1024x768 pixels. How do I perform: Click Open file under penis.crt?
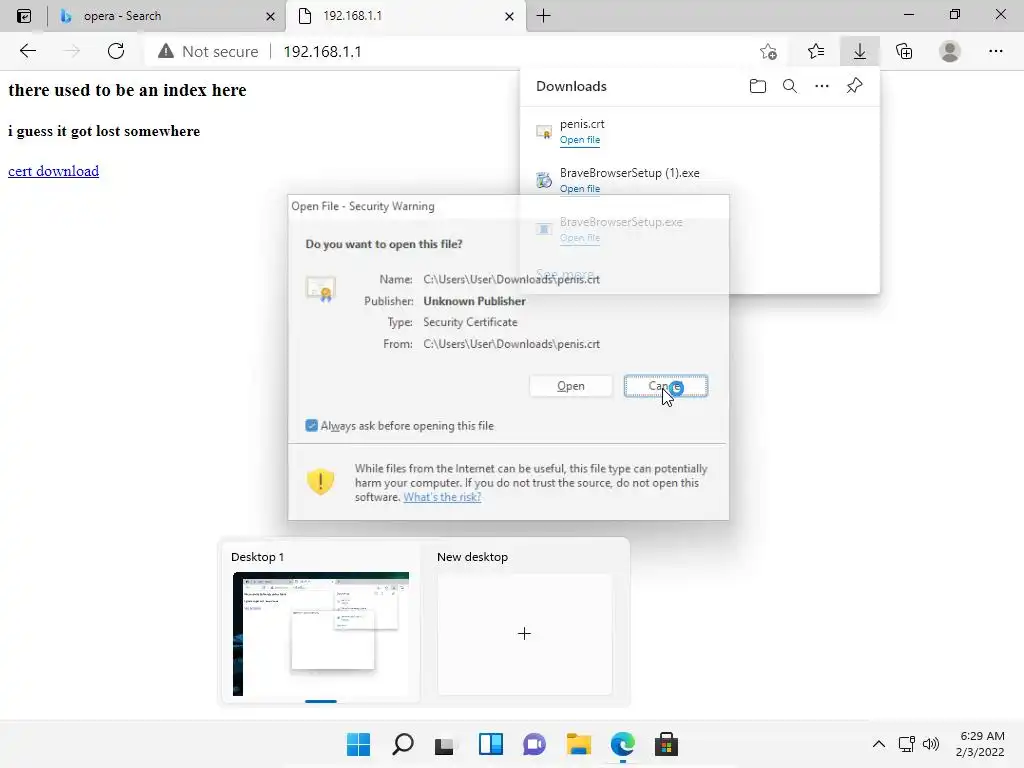click(580, 140)
